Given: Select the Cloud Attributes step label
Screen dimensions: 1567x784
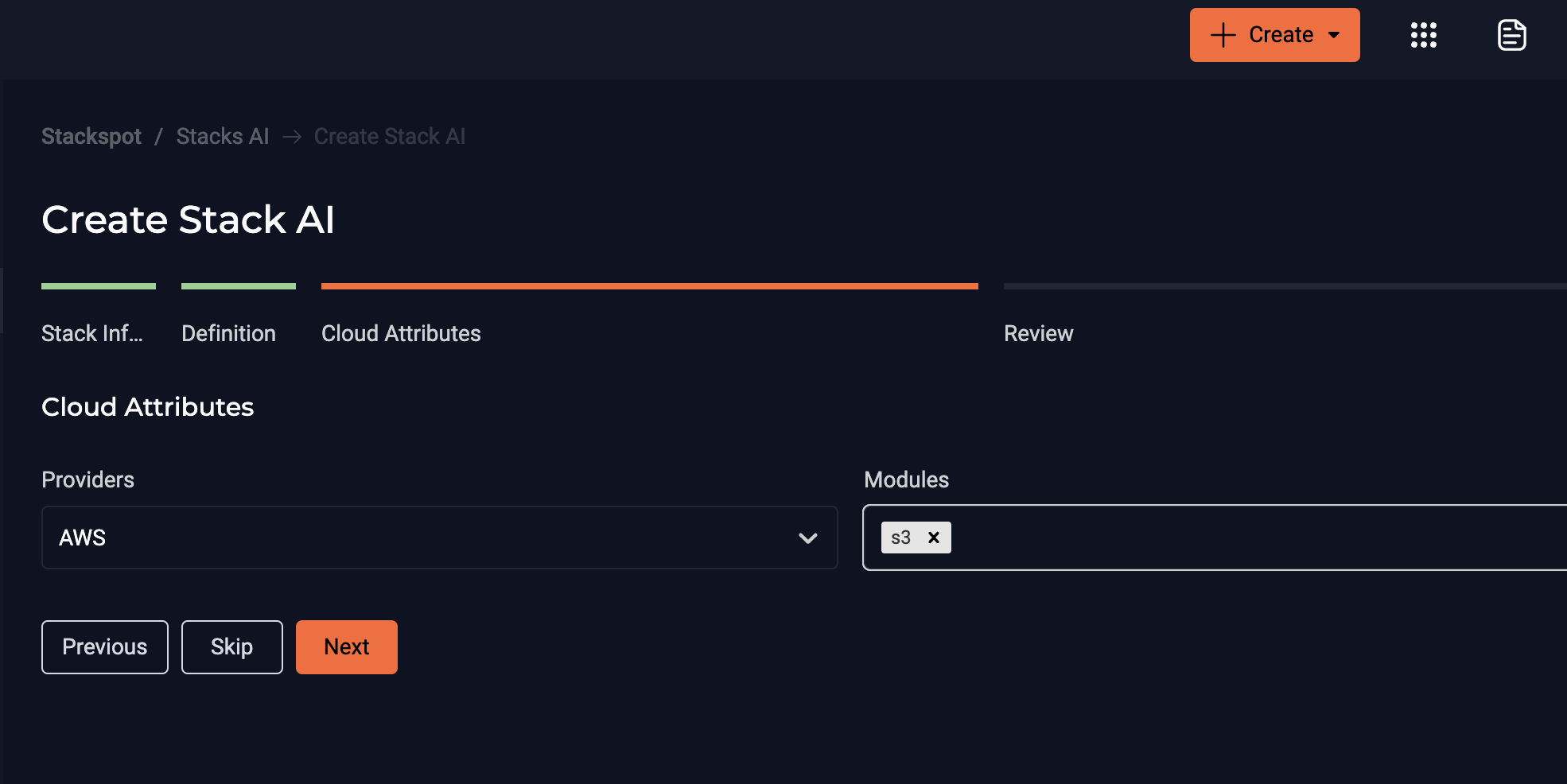Looking at the screenshot, I should pos(401,333).
